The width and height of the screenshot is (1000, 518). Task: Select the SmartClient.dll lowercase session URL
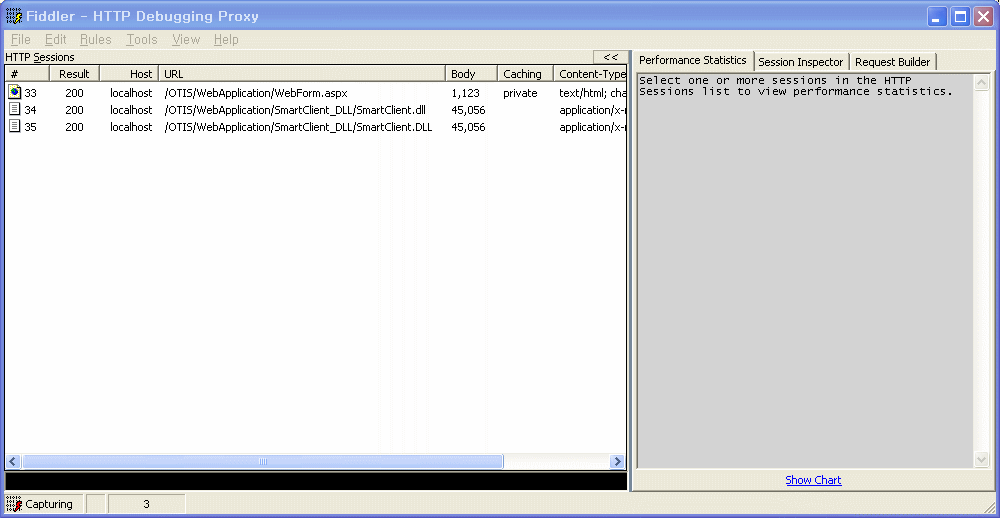[x=295, y=110]
